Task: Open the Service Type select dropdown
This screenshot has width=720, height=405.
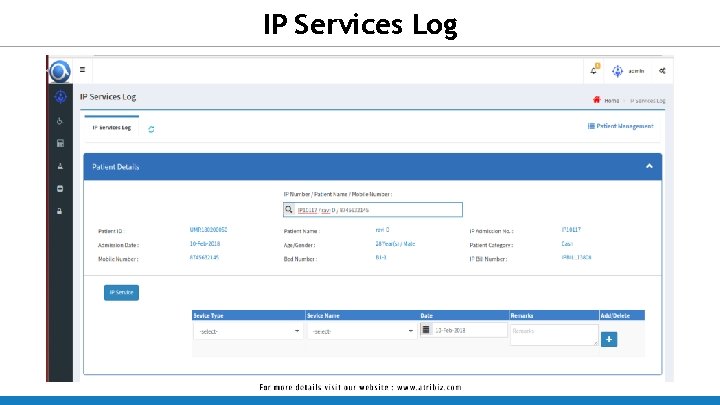Action: click(248, 331)
